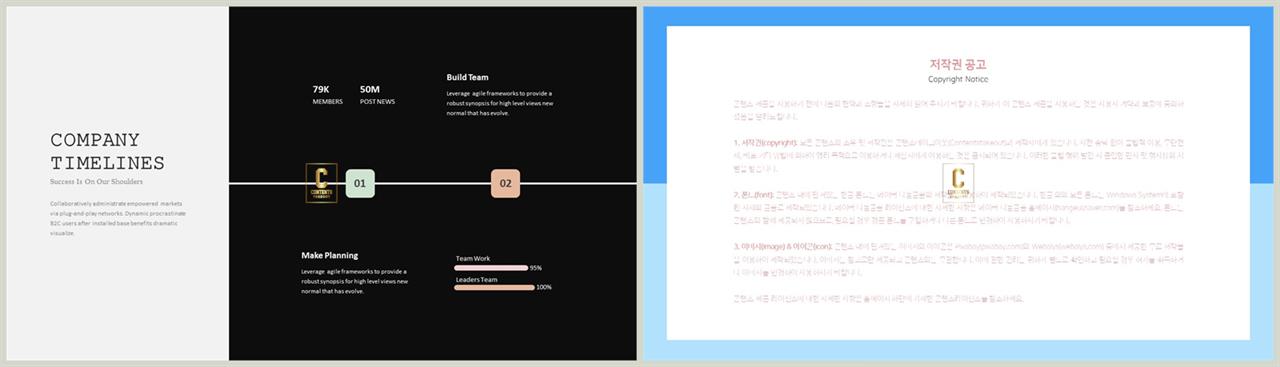The height and width of the screenshot is (367, 1280).
Task: Click the description under Make Planning
Action: coord(354,281)
